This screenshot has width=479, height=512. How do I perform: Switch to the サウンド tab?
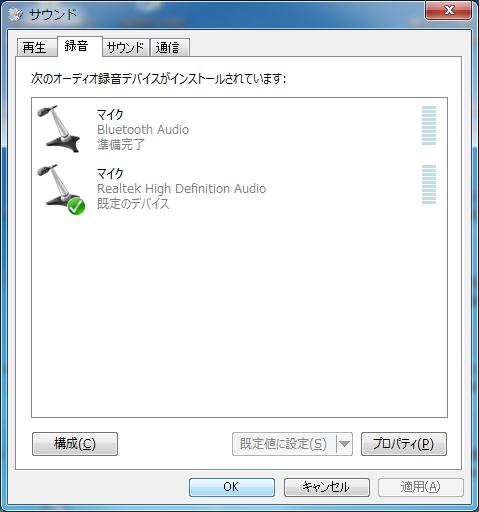click(125, 47)
